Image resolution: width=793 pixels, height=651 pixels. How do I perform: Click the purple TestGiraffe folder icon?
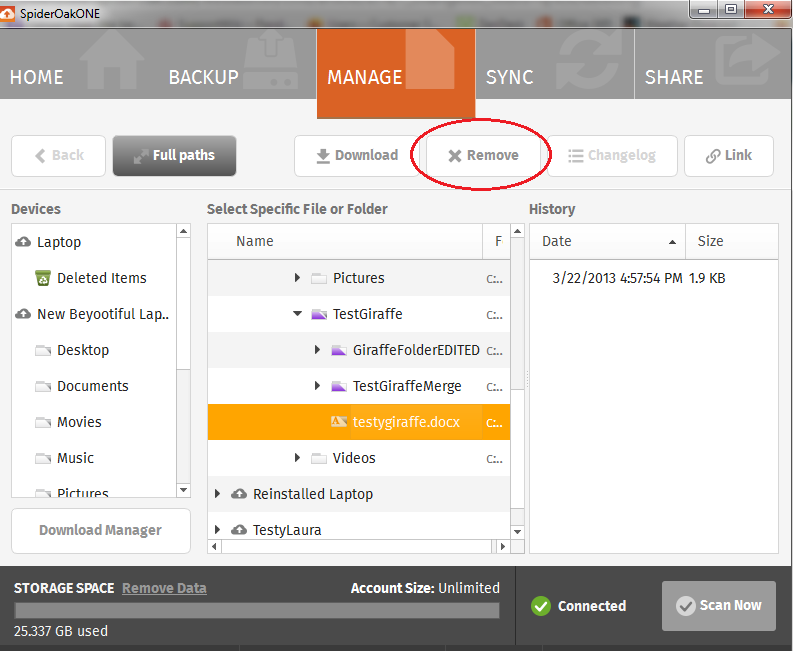(x=319, y=314)
